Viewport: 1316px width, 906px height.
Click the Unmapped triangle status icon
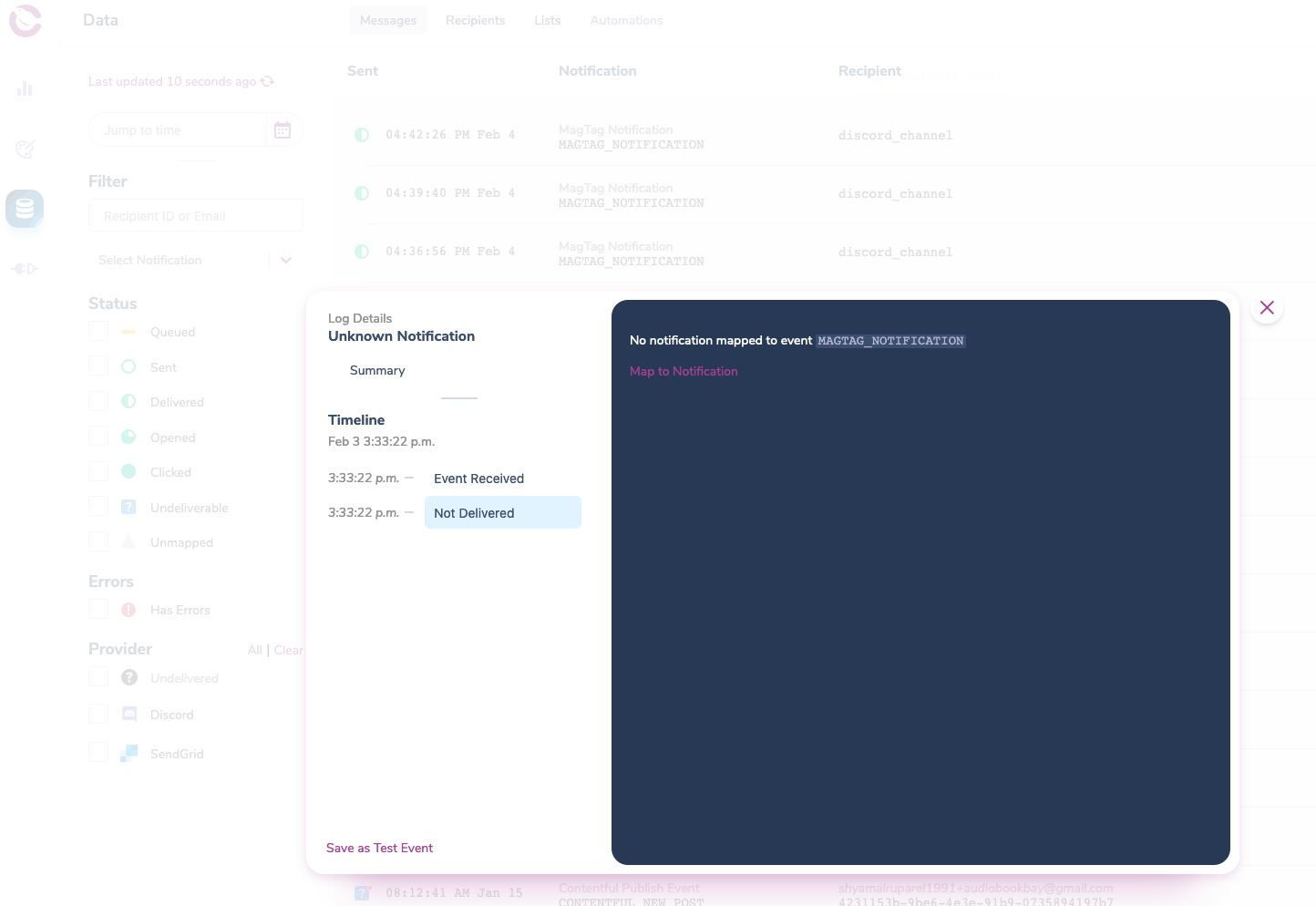pos(129,541)
